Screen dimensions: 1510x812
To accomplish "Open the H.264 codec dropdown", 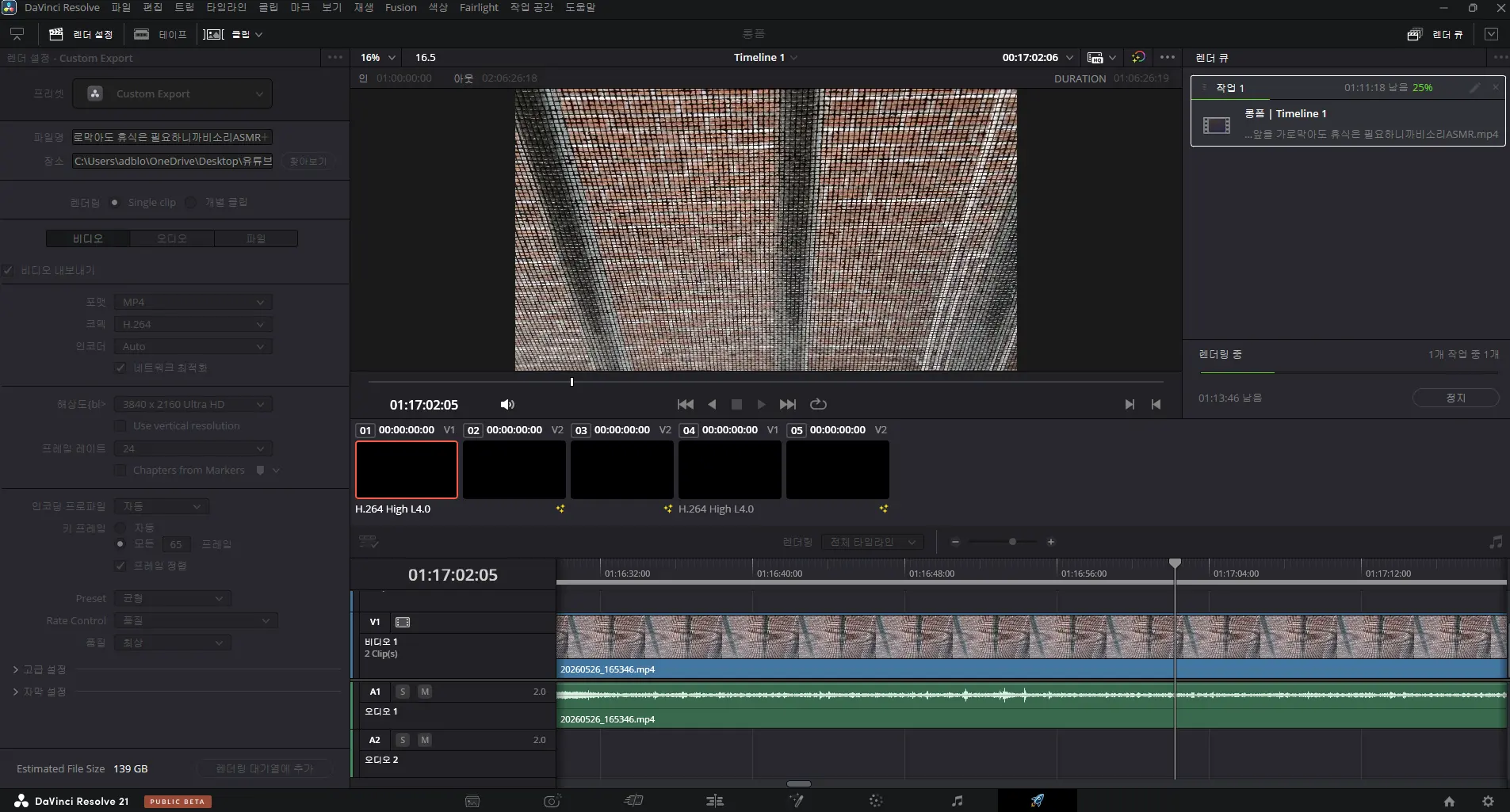I will tap(193, 324).
